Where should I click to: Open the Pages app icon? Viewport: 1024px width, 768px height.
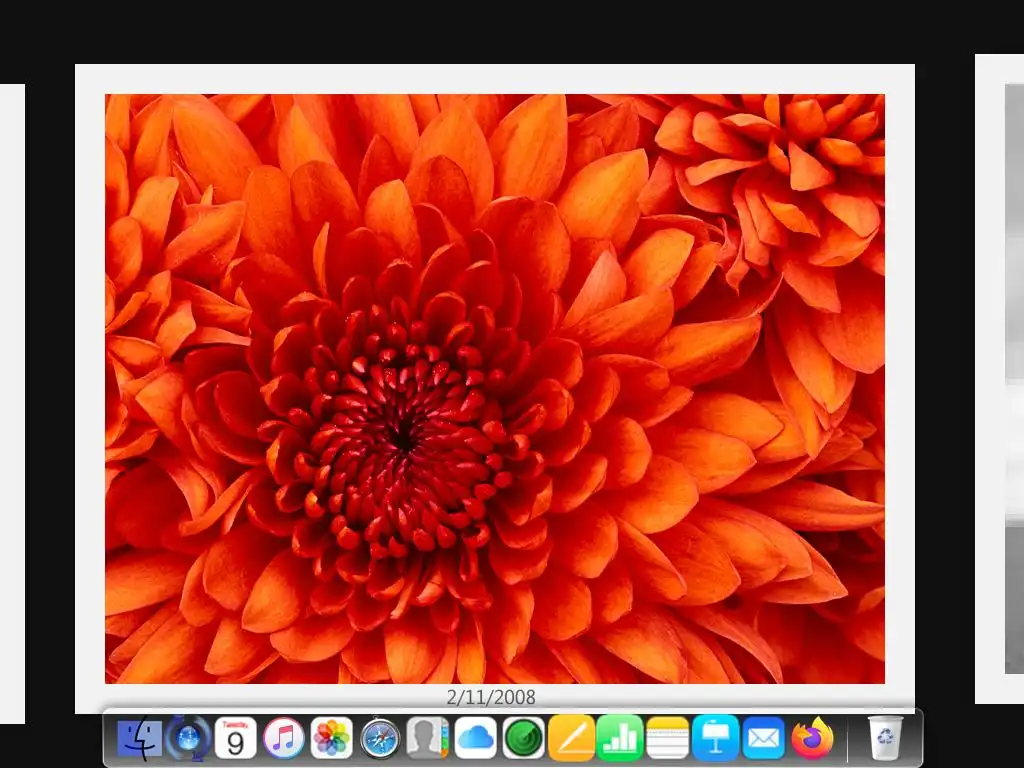point(571,738)
